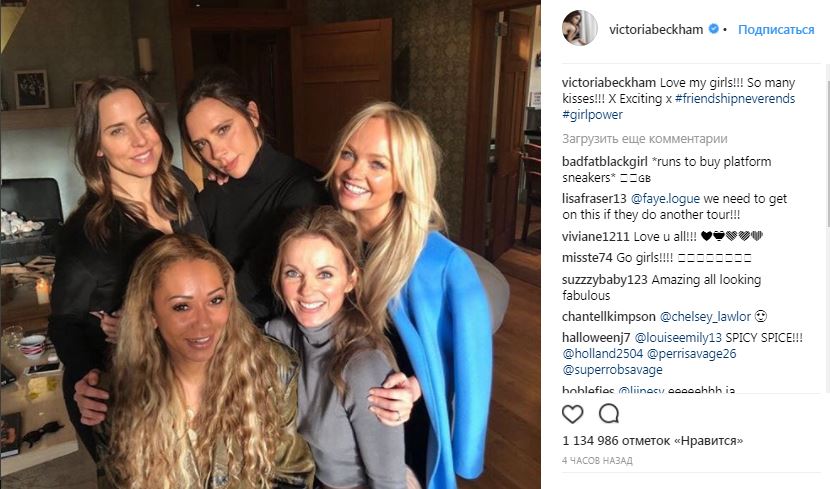This screenshot has width=830, height=489.
Task: Open victoriabeckham profile avatar
Action: pos(580,28)
